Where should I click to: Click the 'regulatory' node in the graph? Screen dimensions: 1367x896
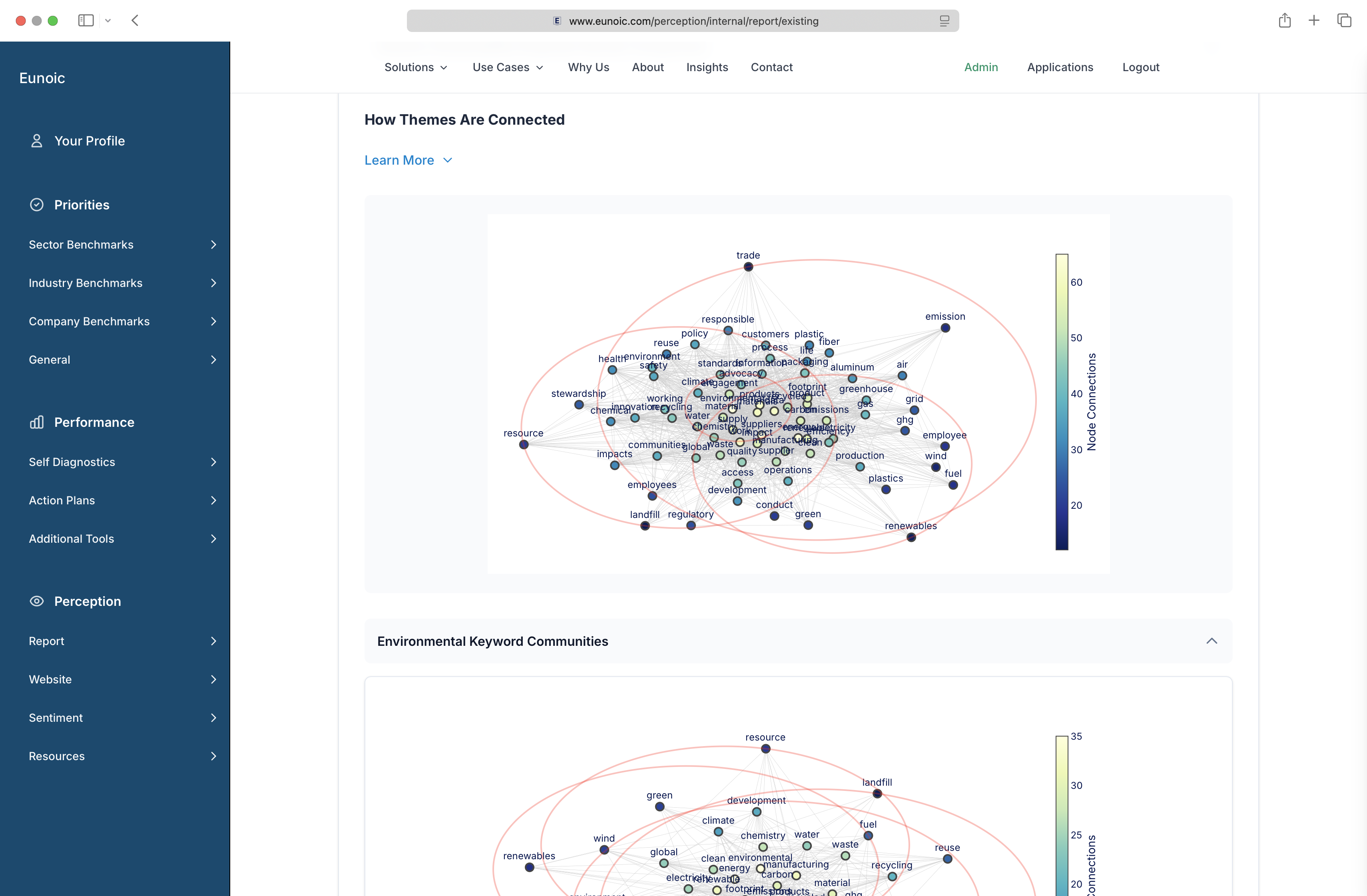(691, 526)
